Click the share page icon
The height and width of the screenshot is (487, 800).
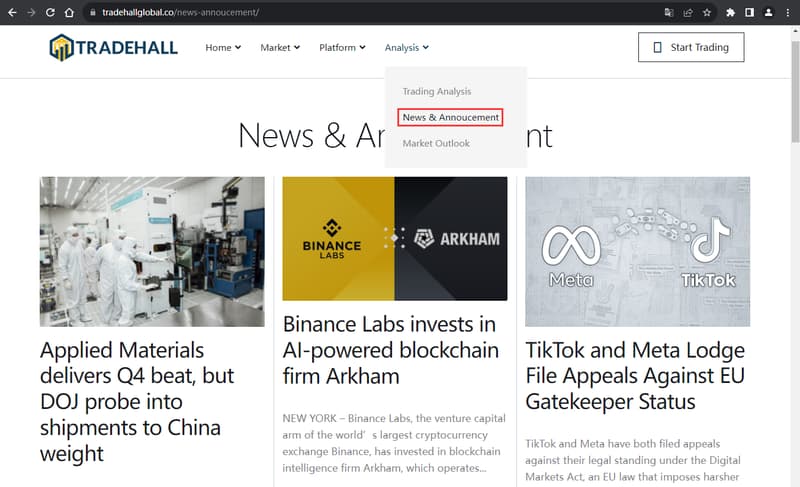[688, 12]
